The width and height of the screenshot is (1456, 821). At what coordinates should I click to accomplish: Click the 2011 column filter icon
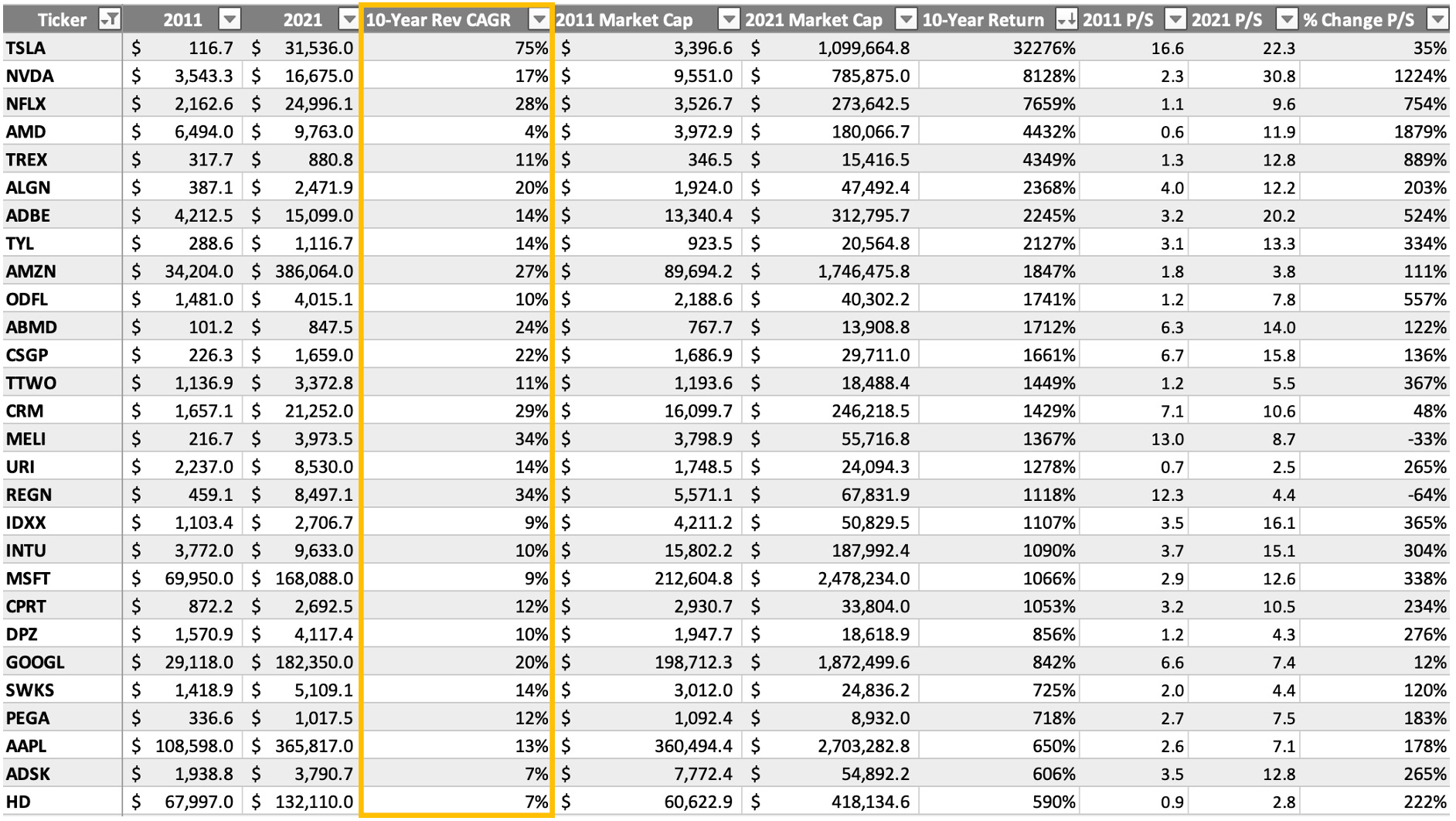point(231,19)
